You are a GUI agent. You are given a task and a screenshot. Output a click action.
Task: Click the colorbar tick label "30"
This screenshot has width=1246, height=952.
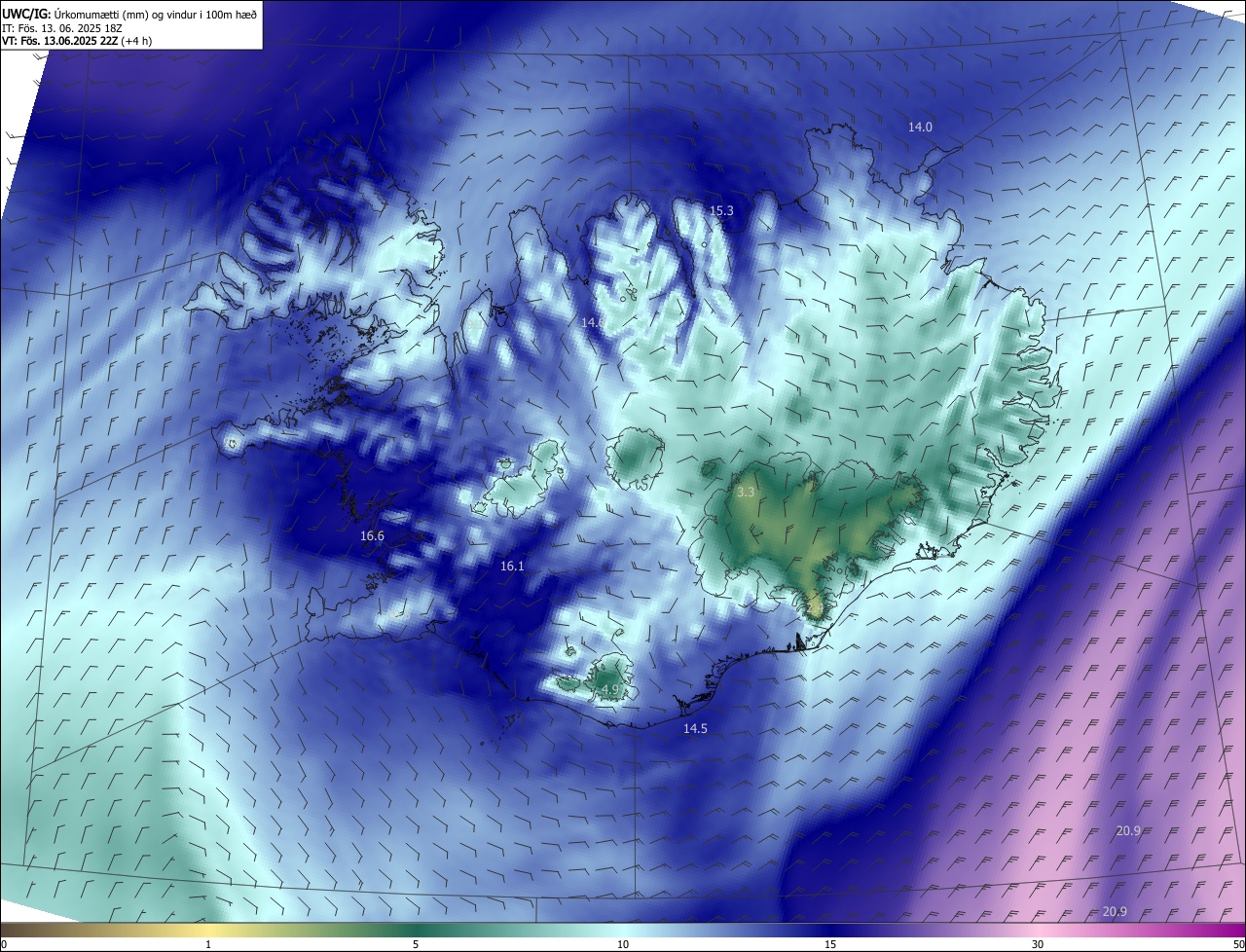tap(1038, 945)
